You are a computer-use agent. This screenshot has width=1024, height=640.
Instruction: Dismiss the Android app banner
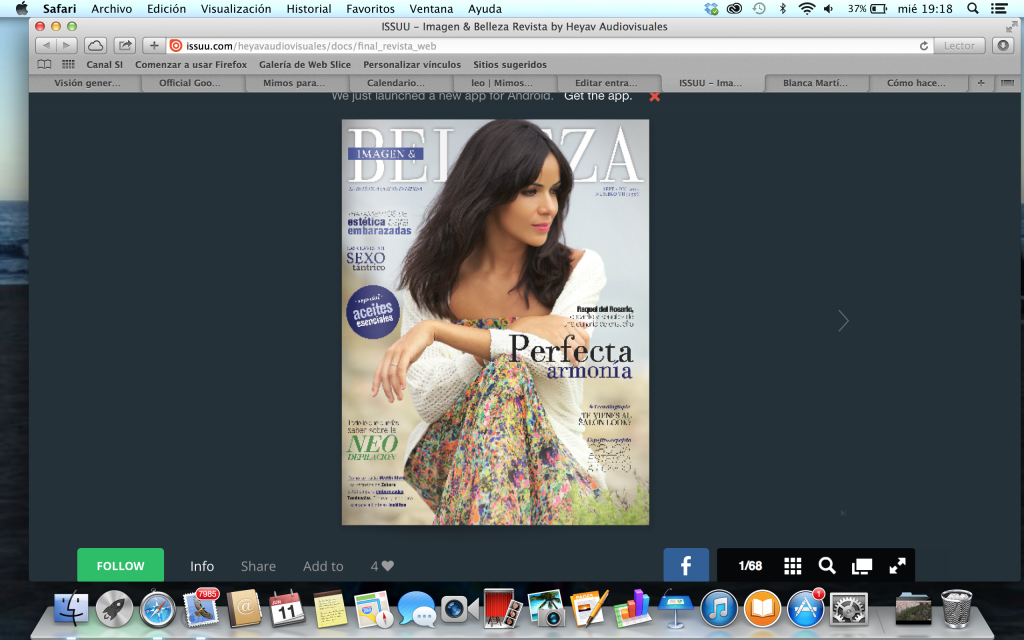tap(654, 97)
